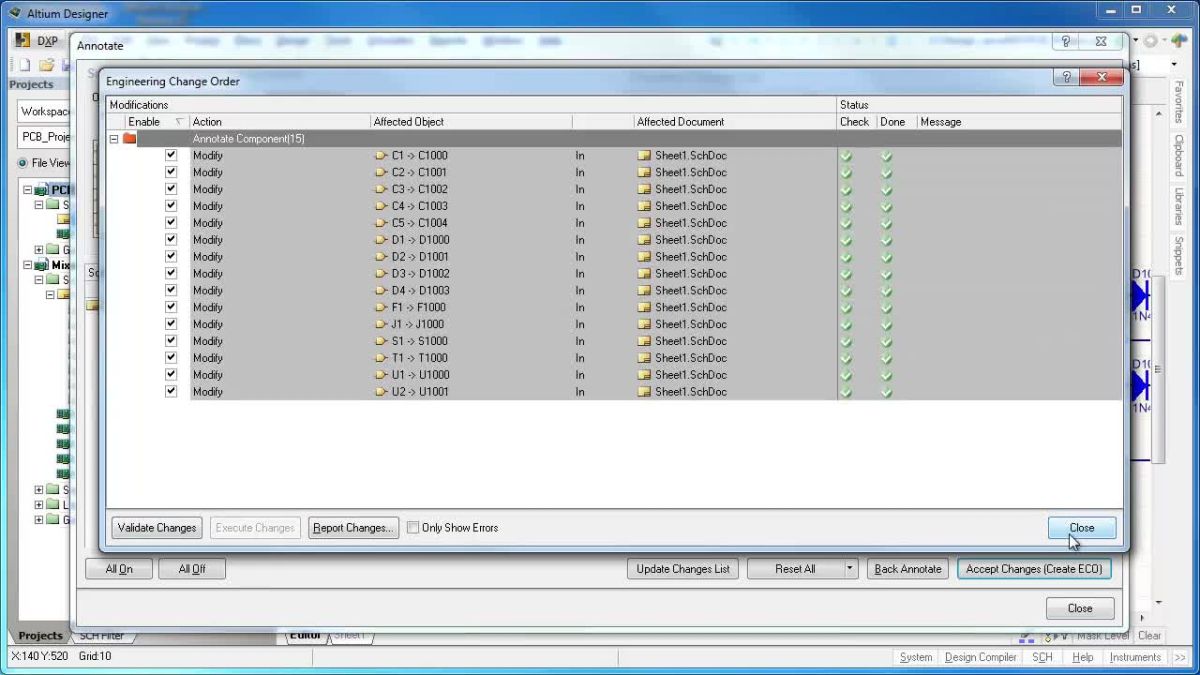Enable the Only Show Errors checkbox
Screen dimensions: 1200x675
[x=413, y=527]
